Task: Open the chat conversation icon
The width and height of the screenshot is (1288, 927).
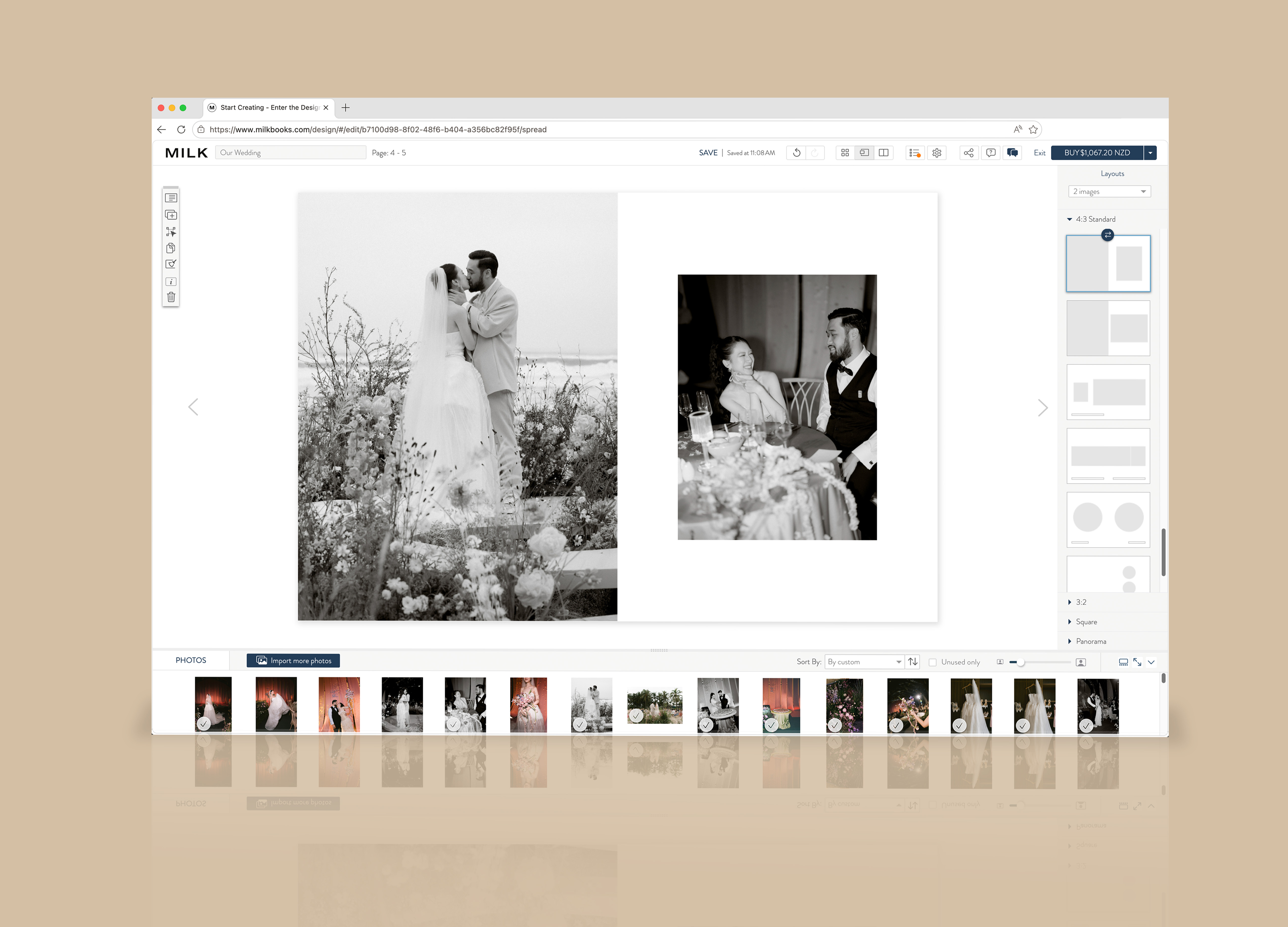Action: coord(1012,153)
